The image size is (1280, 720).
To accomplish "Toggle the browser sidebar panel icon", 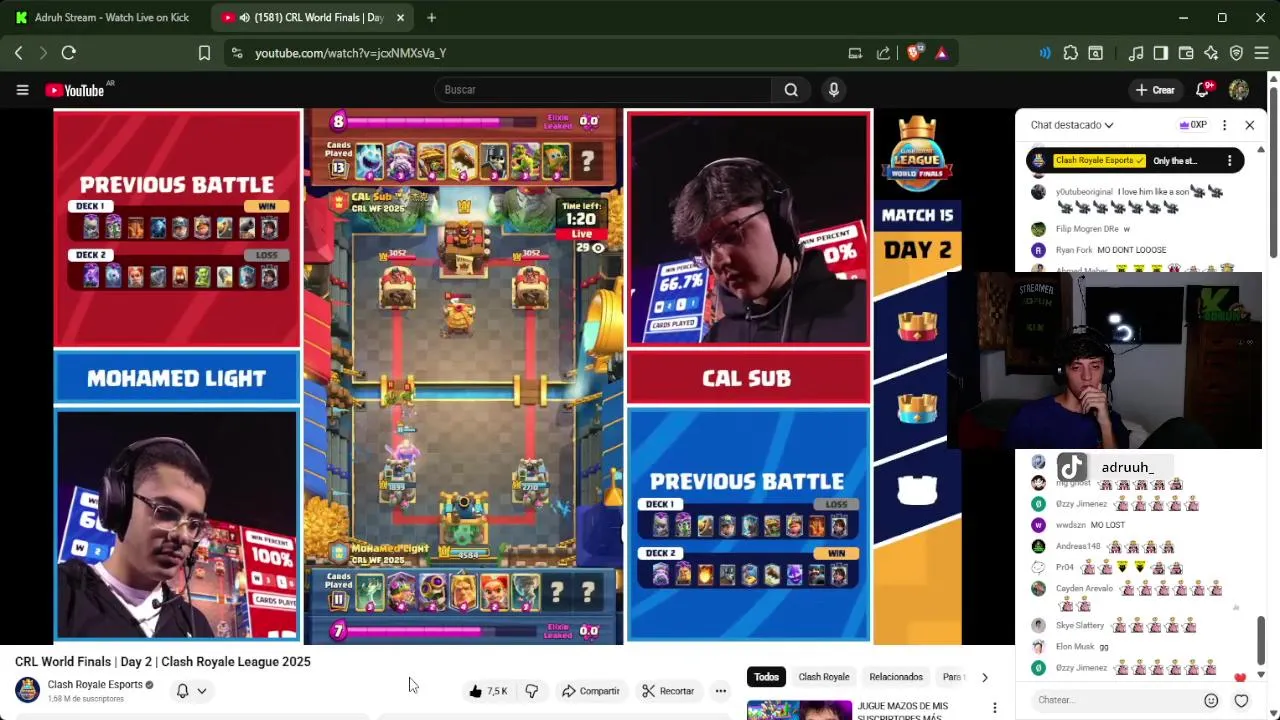I will coord(1161,53).
